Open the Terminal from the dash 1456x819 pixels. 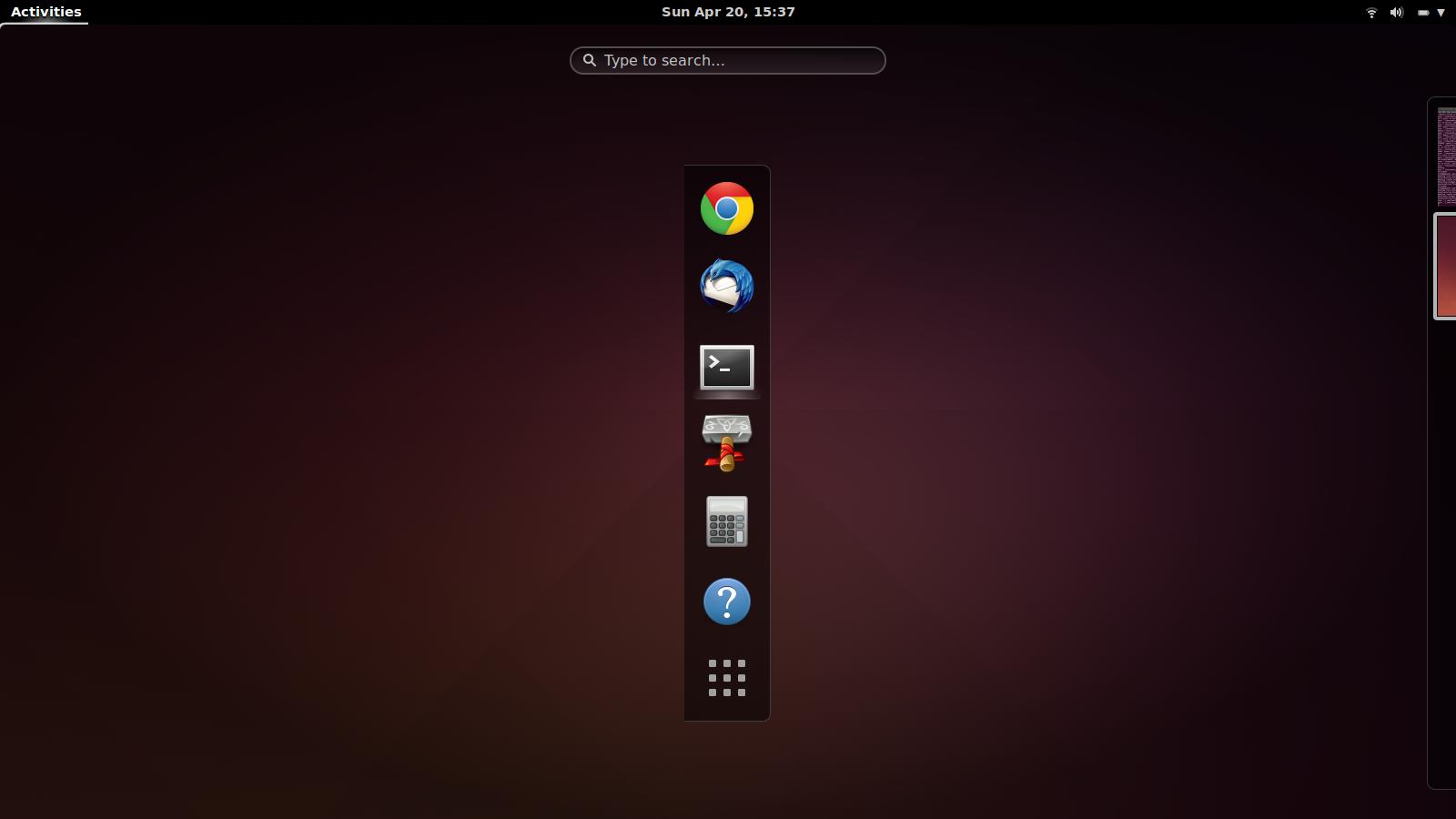coord(726,367)
